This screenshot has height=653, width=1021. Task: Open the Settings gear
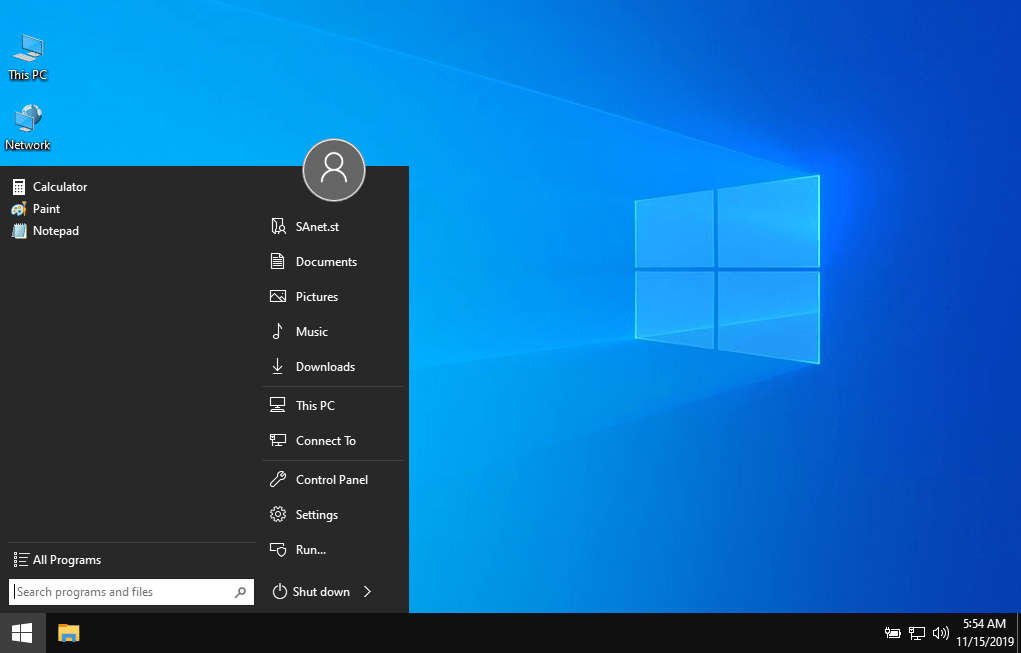coord(318,514)
